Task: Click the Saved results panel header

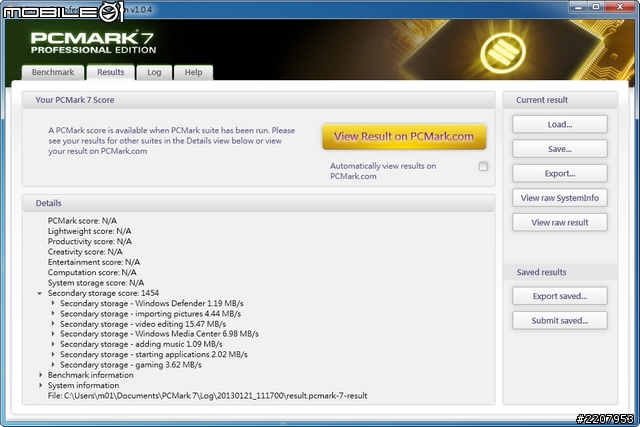Action: [560, 272]
